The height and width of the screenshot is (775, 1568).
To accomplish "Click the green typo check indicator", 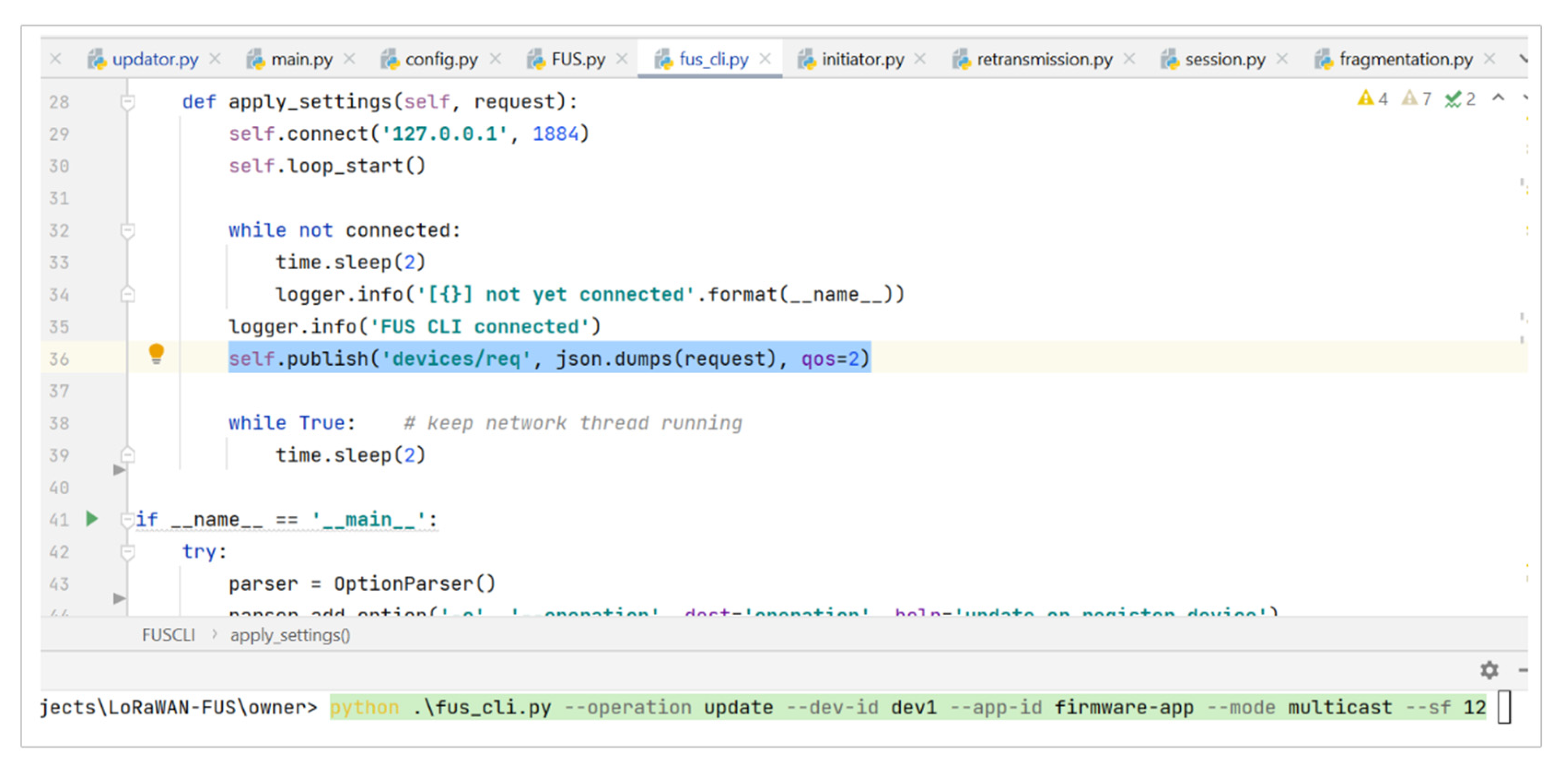I will tap(1460, 98).
